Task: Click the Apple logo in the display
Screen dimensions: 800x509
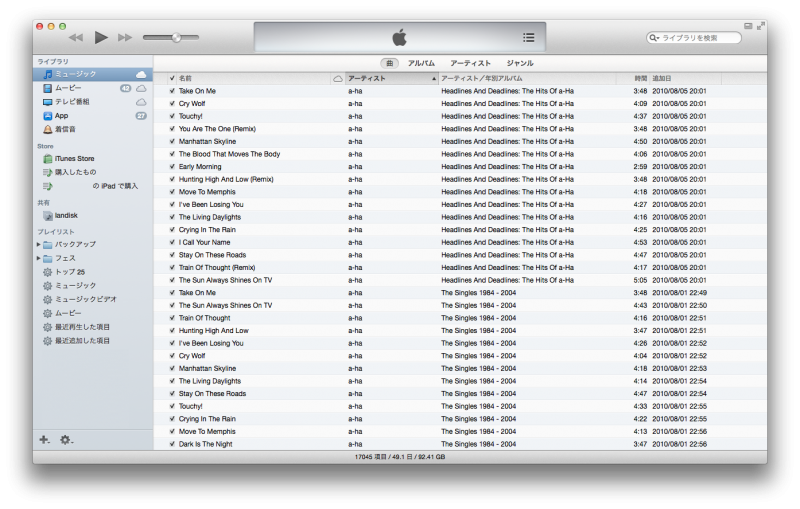Action: pyautogui.click(x=399, y=37)
